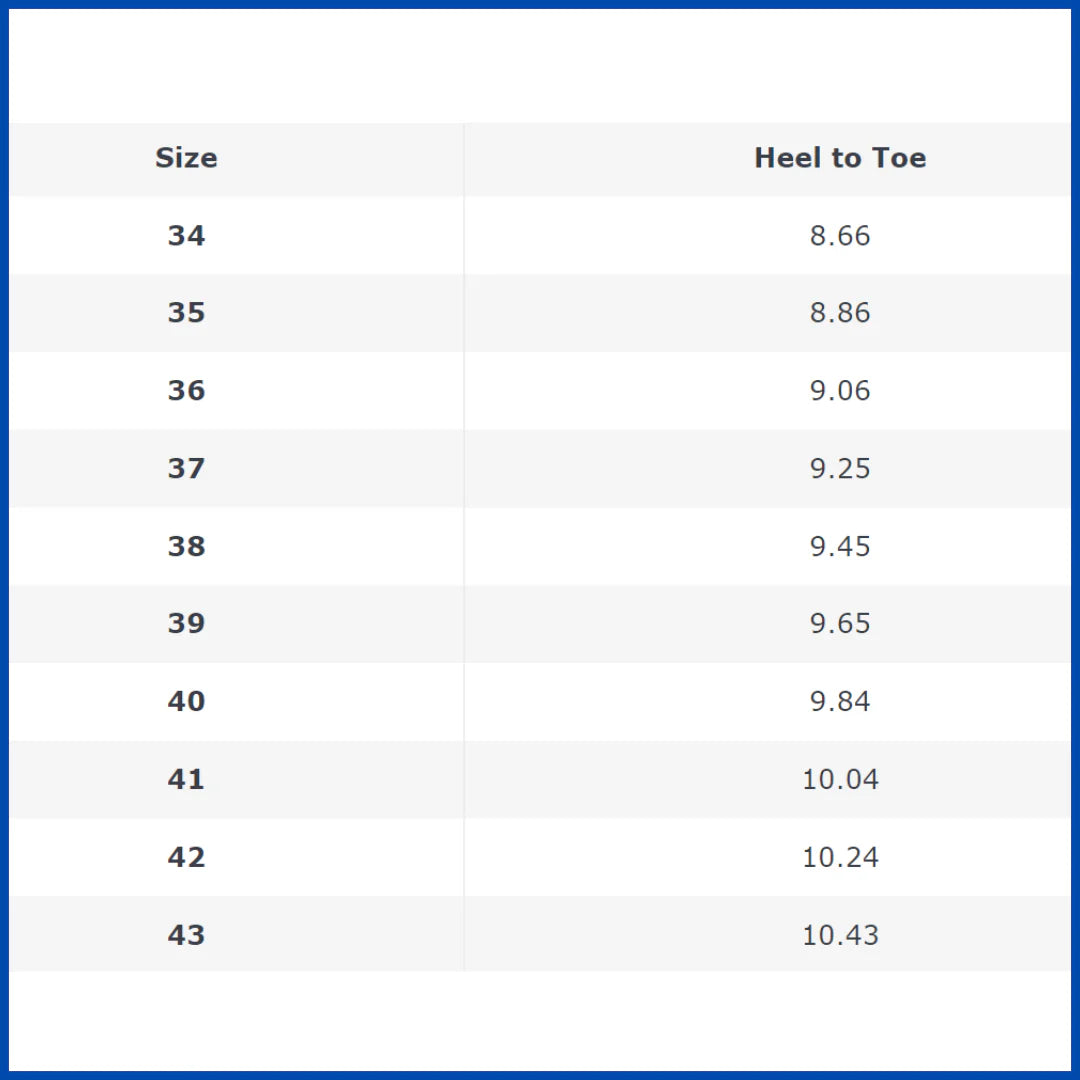The width and height of the screenshot is (1080, 1080).
Task: Click size 36 cell
Action: point(186,390)
